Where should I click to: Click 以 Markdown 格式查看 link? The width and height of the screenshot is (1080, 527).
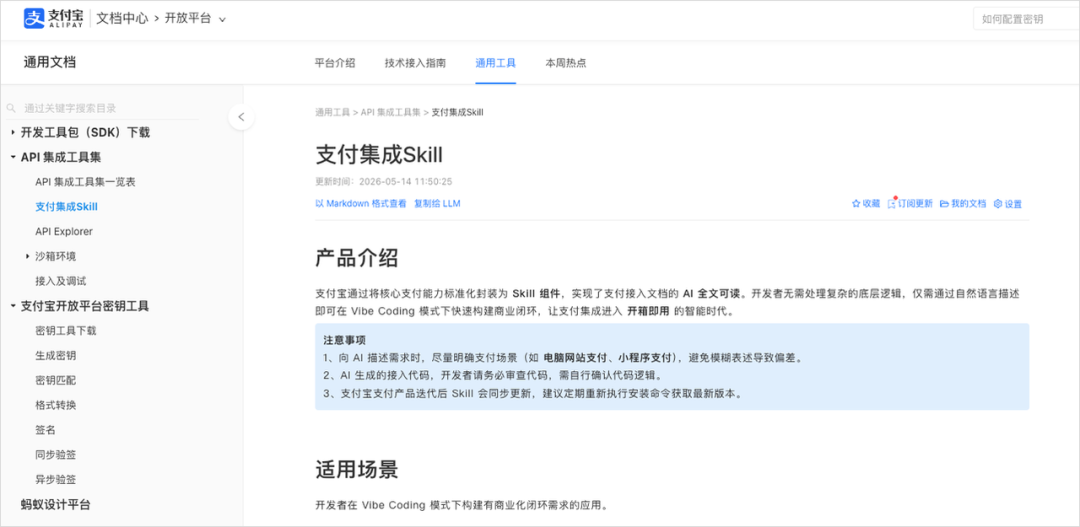click(x=361, y=204)
